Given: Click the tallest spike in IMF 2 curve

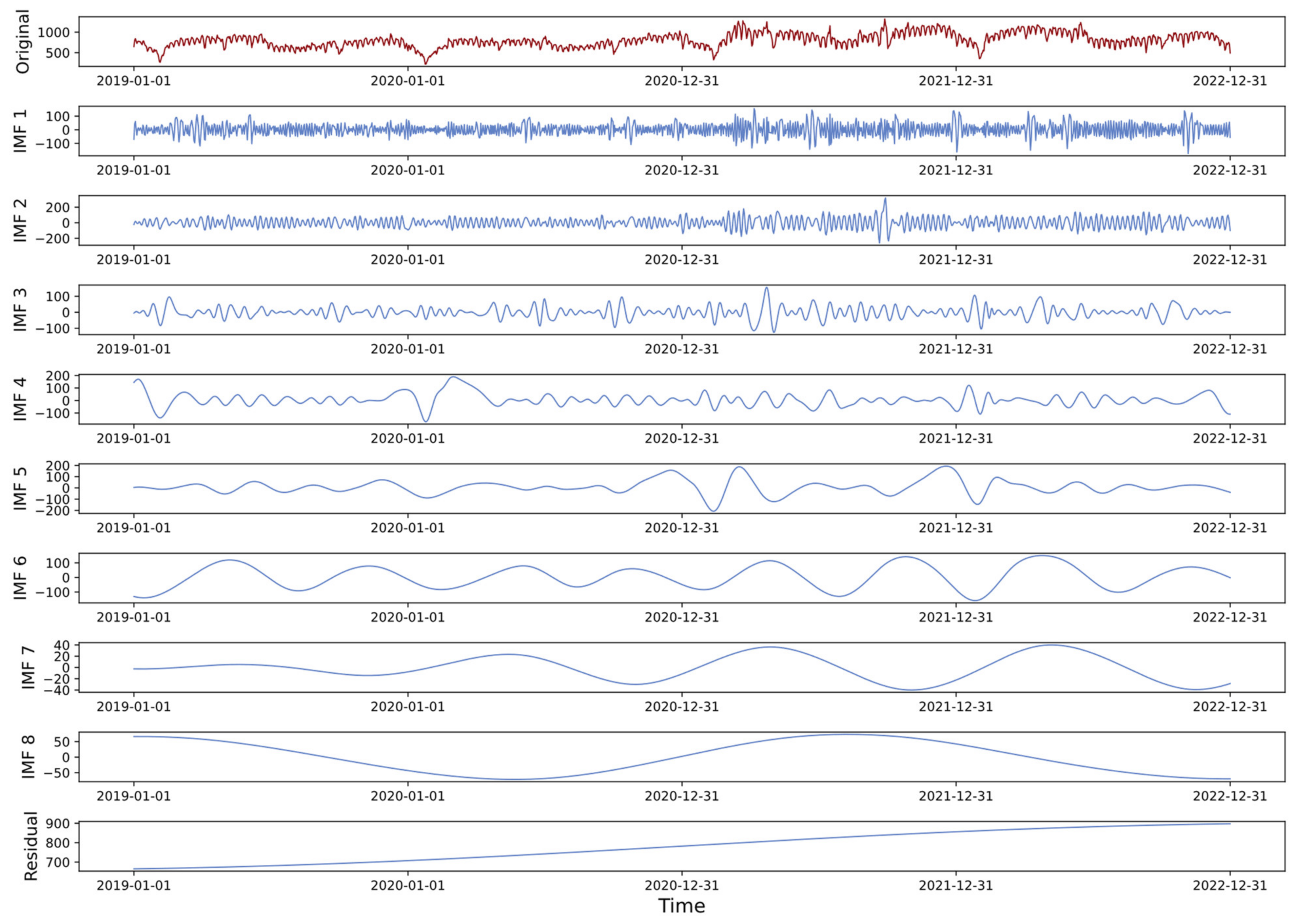Looking at the screenshot, I should click(885, 199).
